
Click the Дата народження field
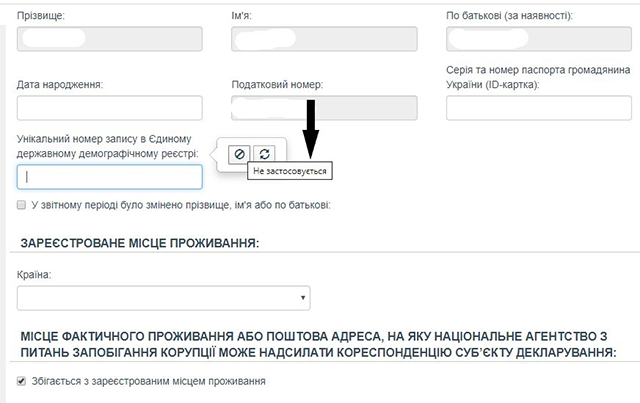[110, 108]
